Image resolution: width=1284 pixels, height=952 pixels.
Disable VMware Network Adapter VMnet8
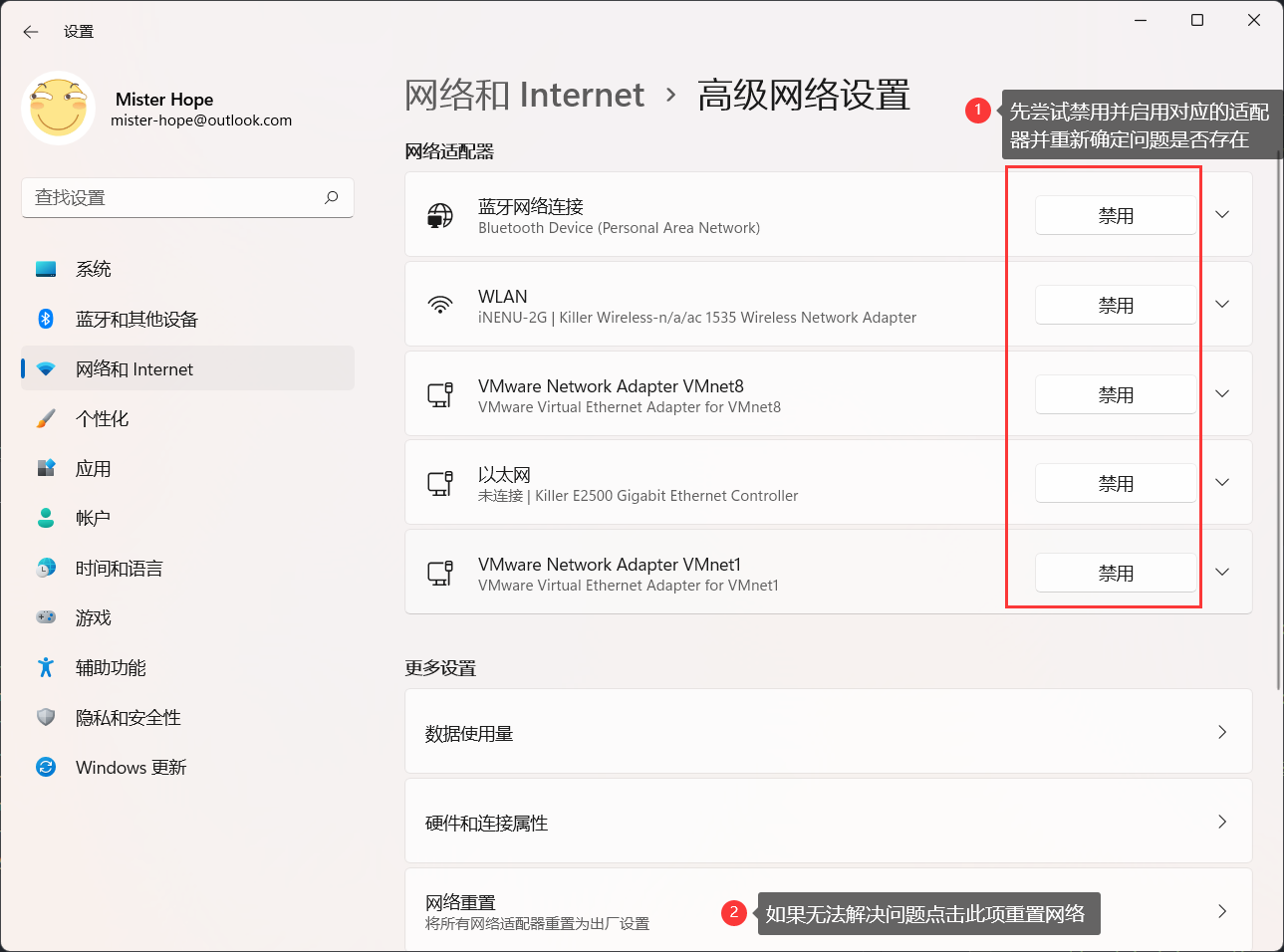point(1116,394)
